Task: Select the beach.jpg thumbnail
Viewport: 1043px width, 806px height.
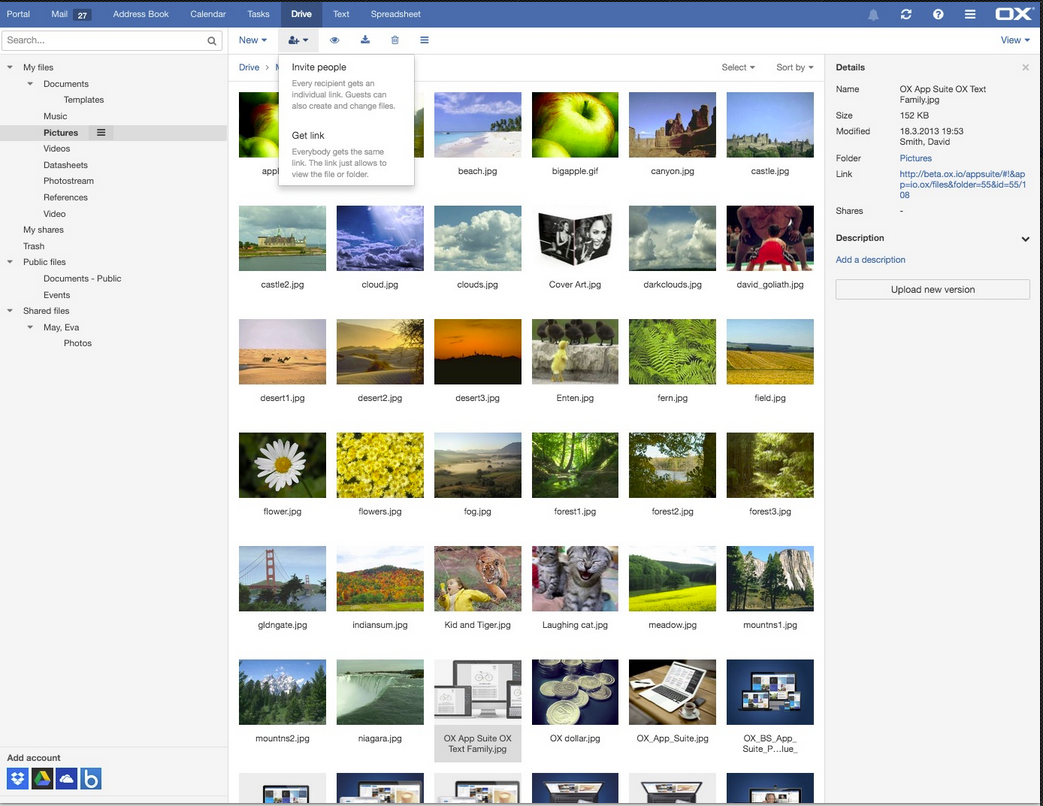Action: tap(478, 125)
